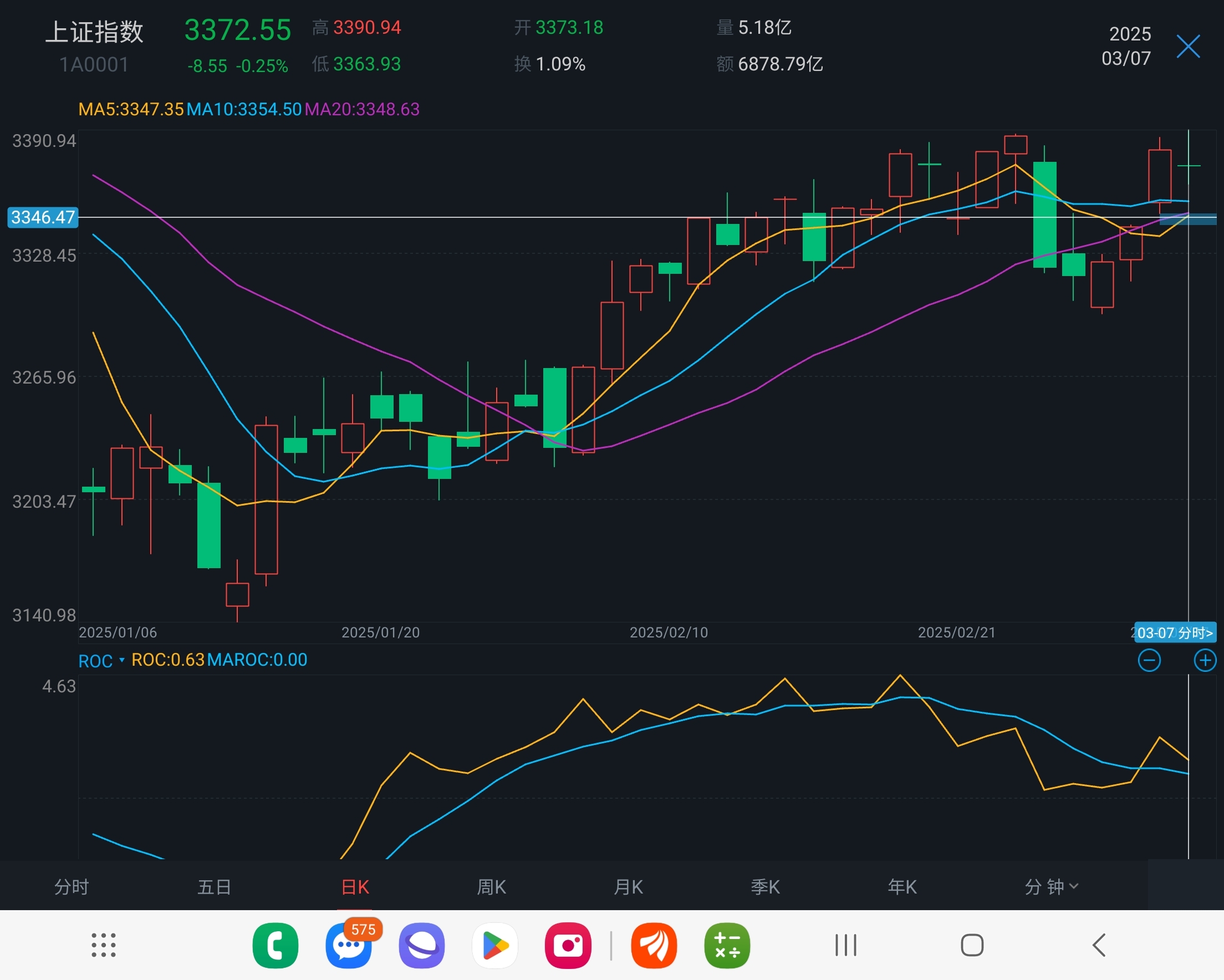This screenshot has width=1224, height=980.
Task: Zoom out chart with minus icon
Action: coord(1149,660)
